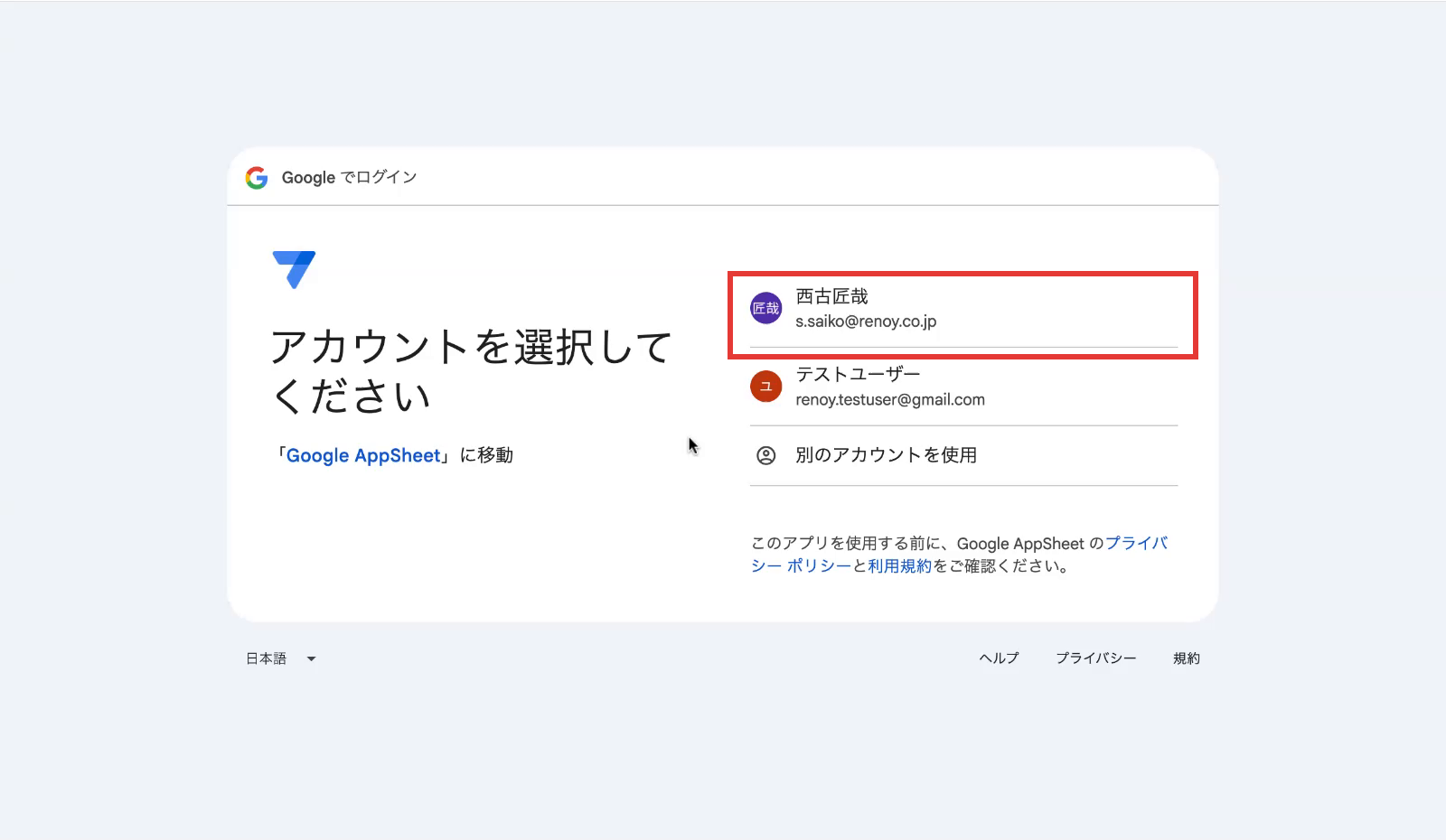Choose the 西古匠哉 account name

click(x=831, y=296)
